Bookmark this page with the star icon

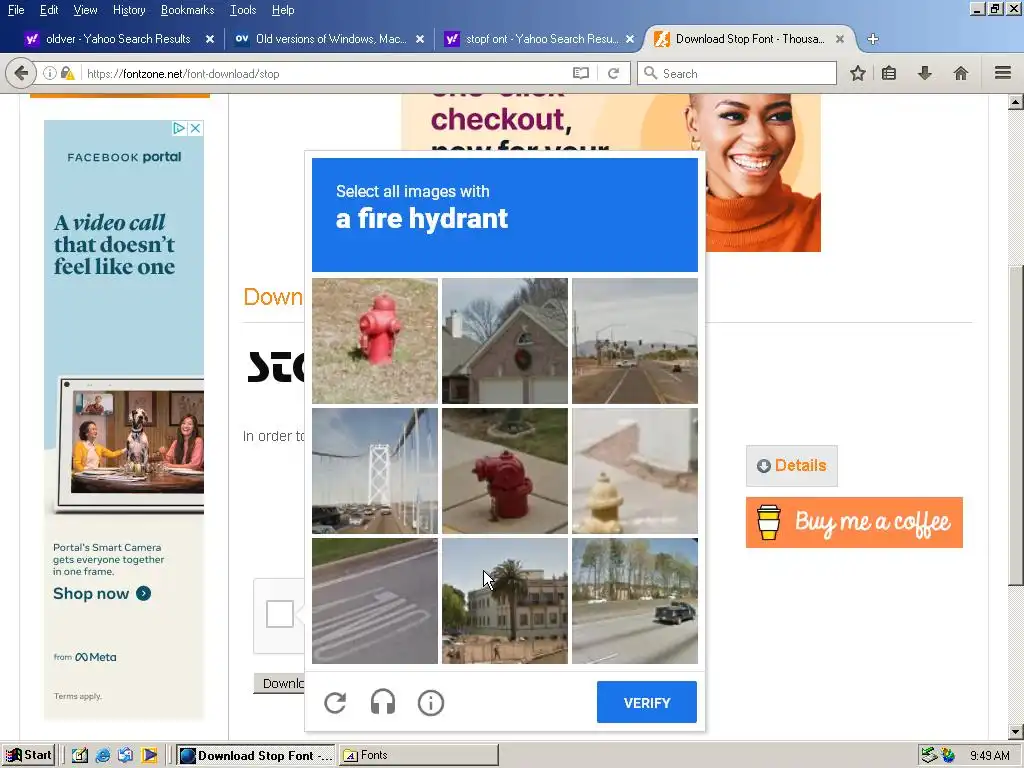click(857, 73)
